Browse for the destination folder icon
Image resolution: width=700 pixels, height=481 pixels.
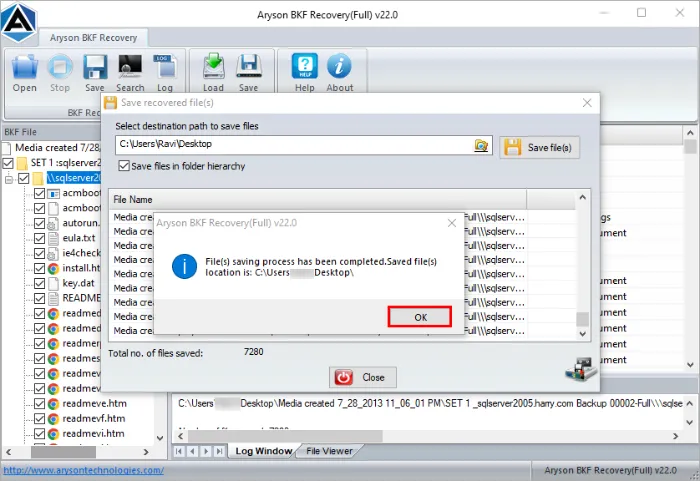pyautogui.click(x=481, y=145)
